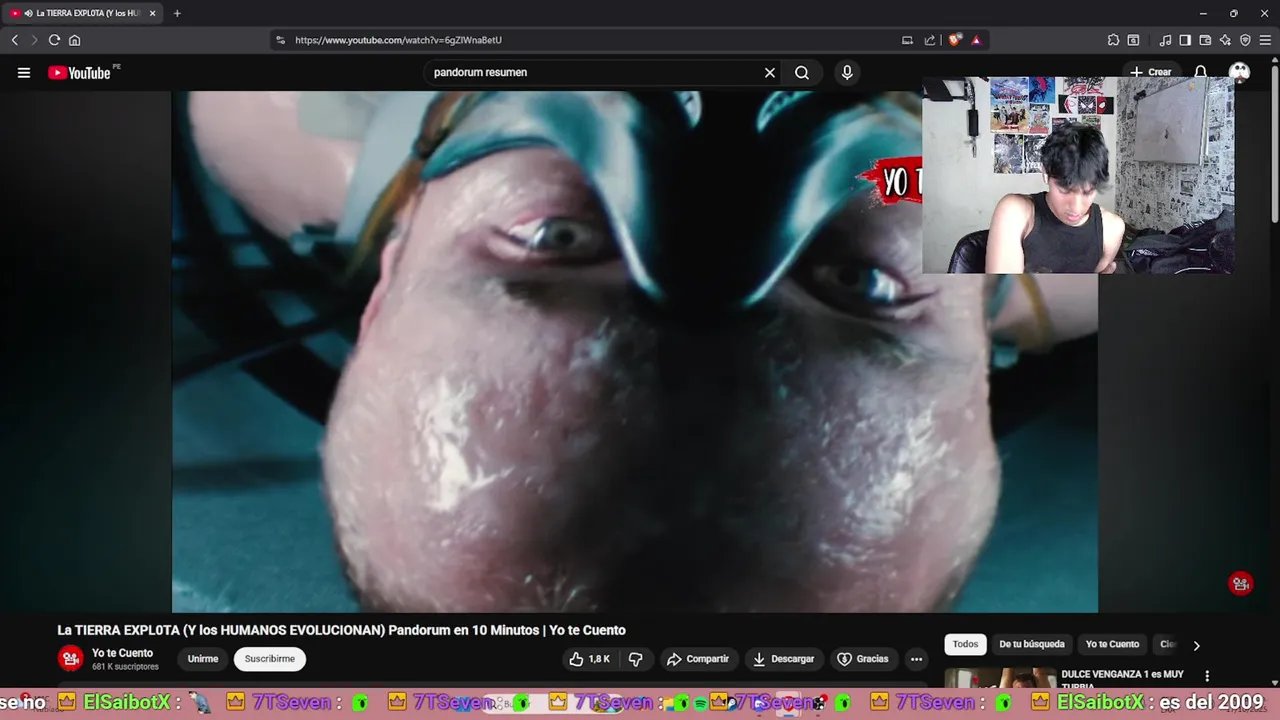Open Brave Shields lion icon
The image size is (1280, 720).
(955, 40)
